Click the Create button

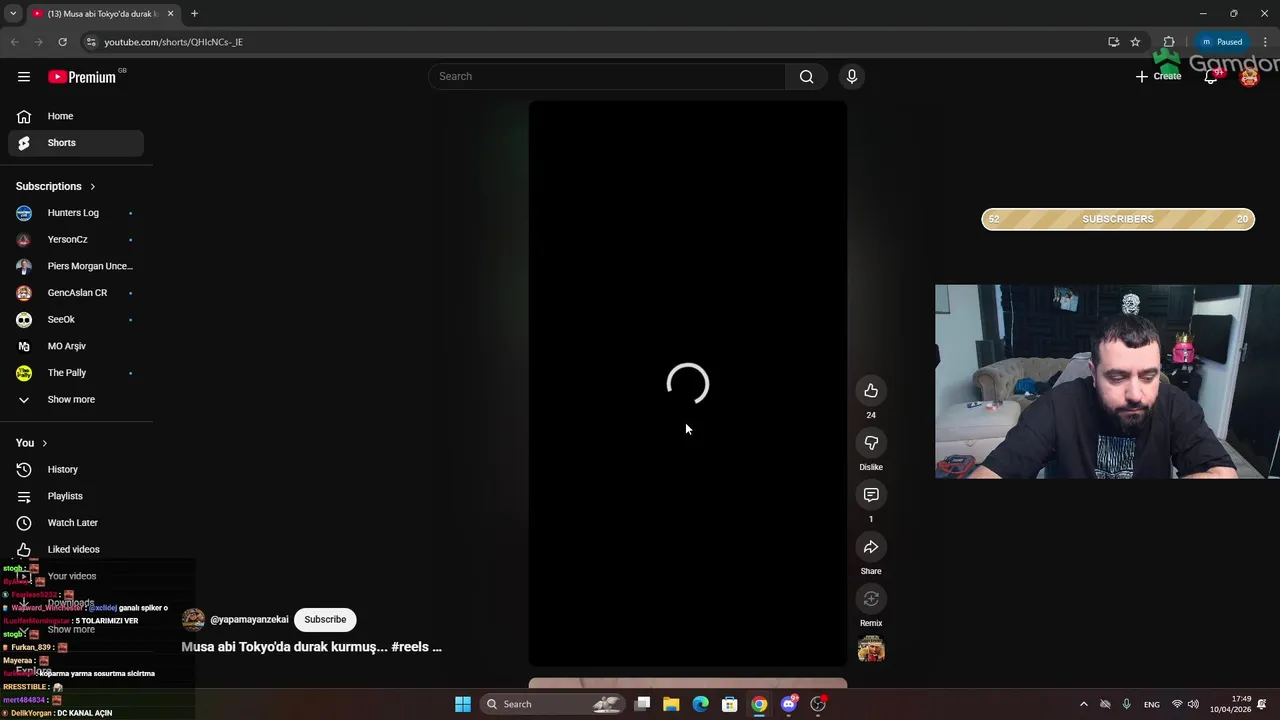click(1158, 77)
